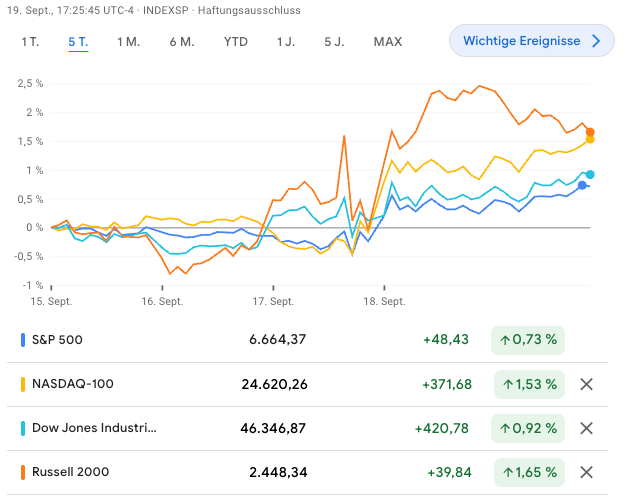Switch to the 1 M. time range
627x500 pixels.
click(128, 42)
